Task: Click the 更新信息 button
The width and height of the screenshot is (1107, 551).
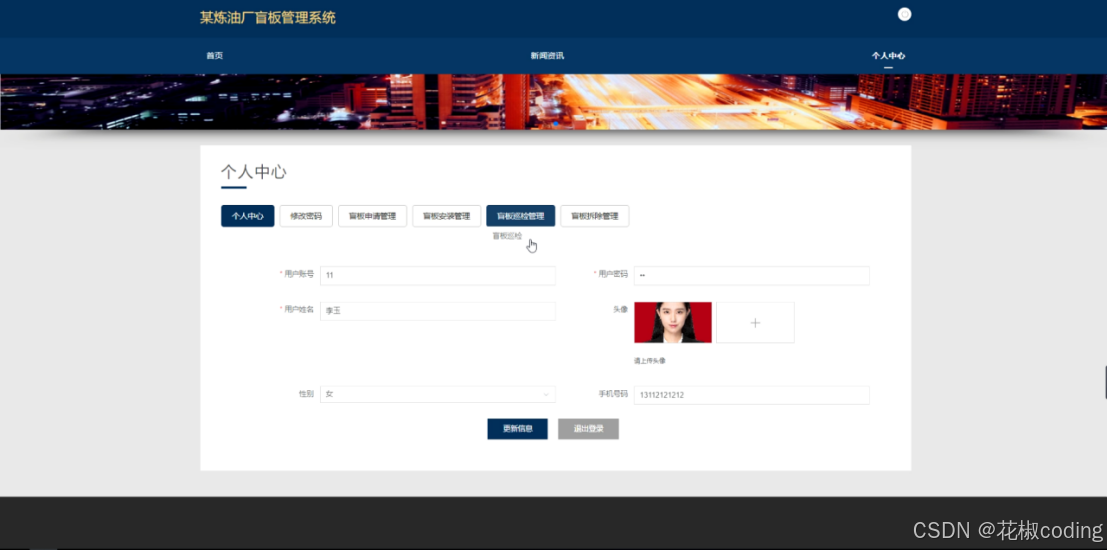Action: tap(517, 429)
